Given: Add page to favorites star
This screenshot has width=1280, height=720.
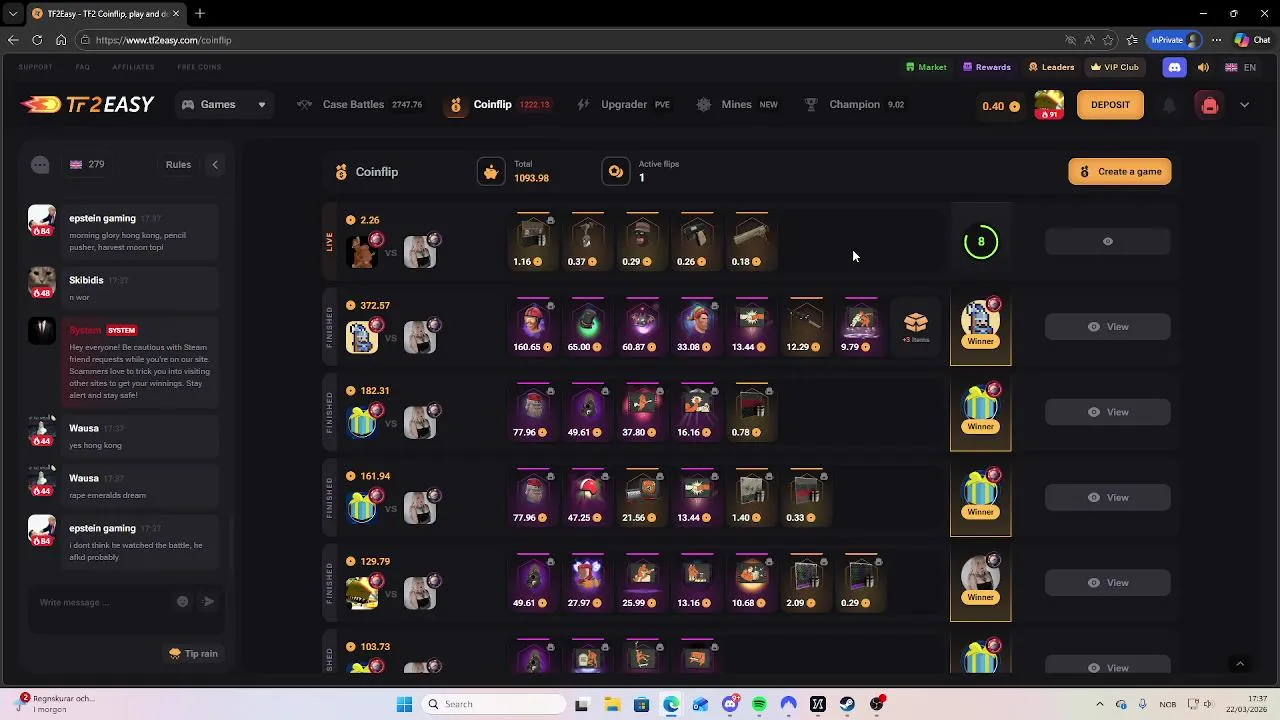Looking at the screenshot, I should (1108, 40).
